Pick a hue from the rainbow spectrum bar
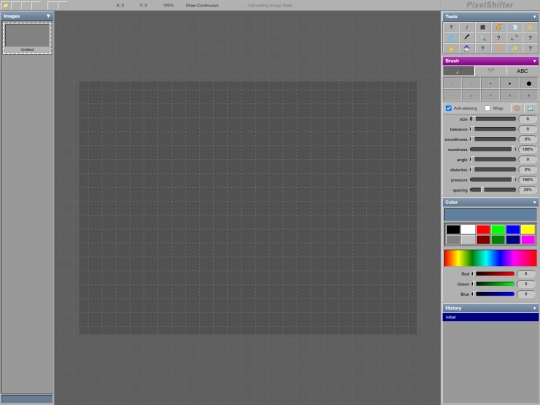This screenshot has width=540, height=405. click(490, 258)
